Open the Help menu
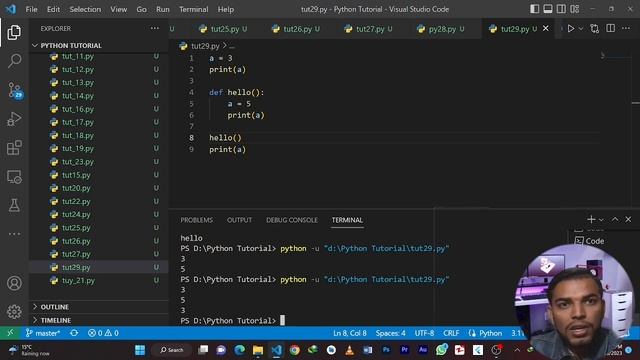 coord(226,9)
